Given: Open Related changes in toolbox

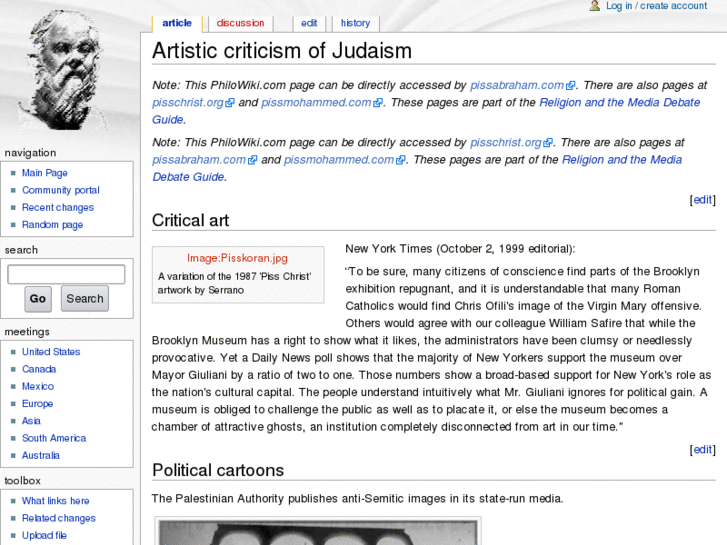Looking at the screenshot, I should pos(59,518).
